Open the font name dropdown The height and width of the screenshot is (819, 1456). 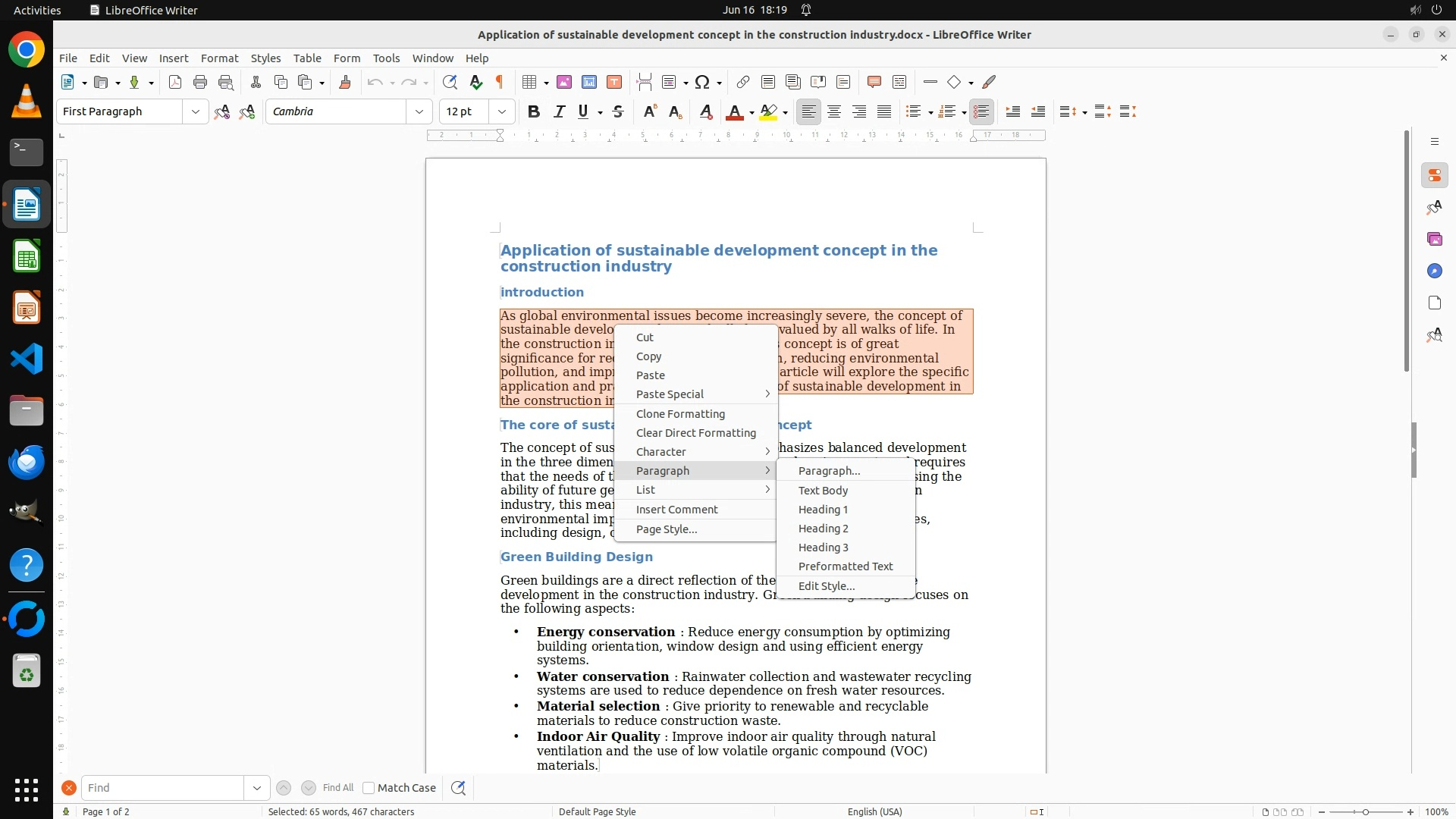[x=419, y=112]
